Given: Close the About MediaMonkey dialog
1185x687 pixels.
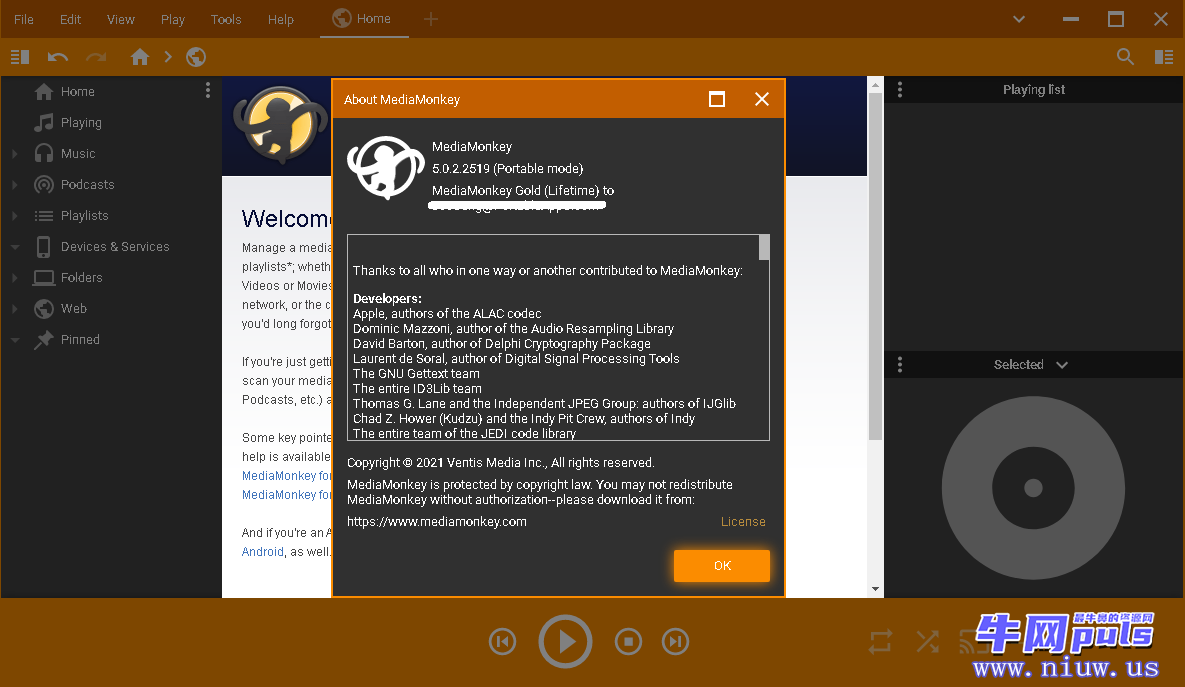Looking at the screenshot, I should (762, 99).
